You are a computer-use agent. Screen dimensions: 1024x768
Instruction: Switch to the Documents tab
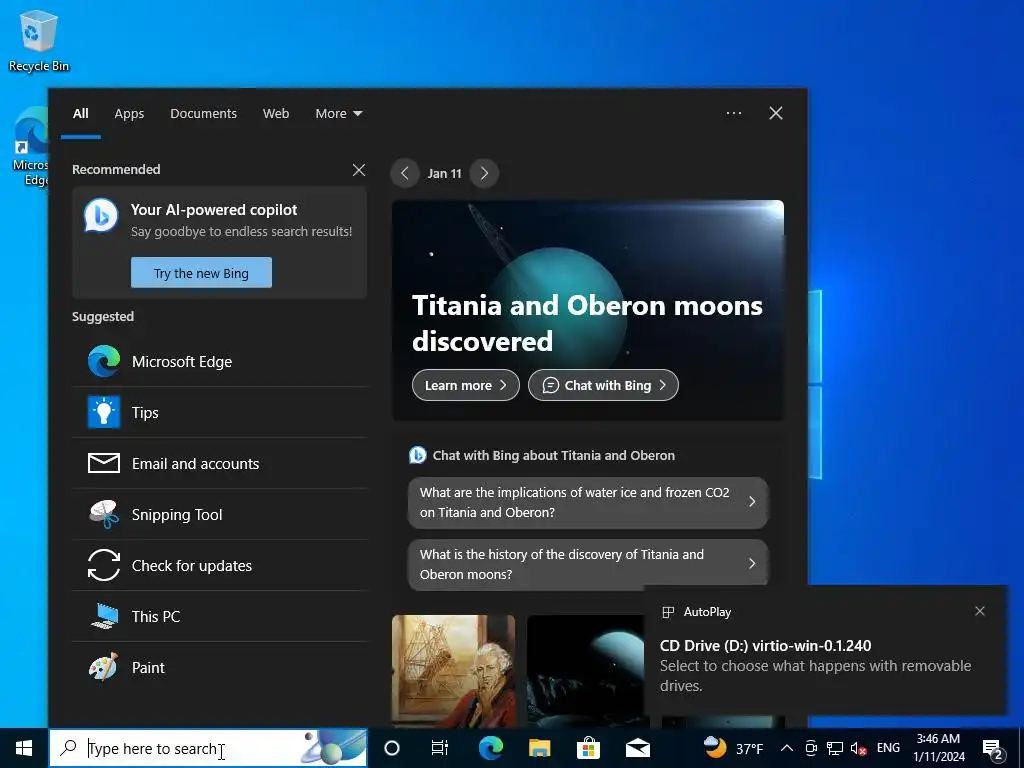coord(203,114)
